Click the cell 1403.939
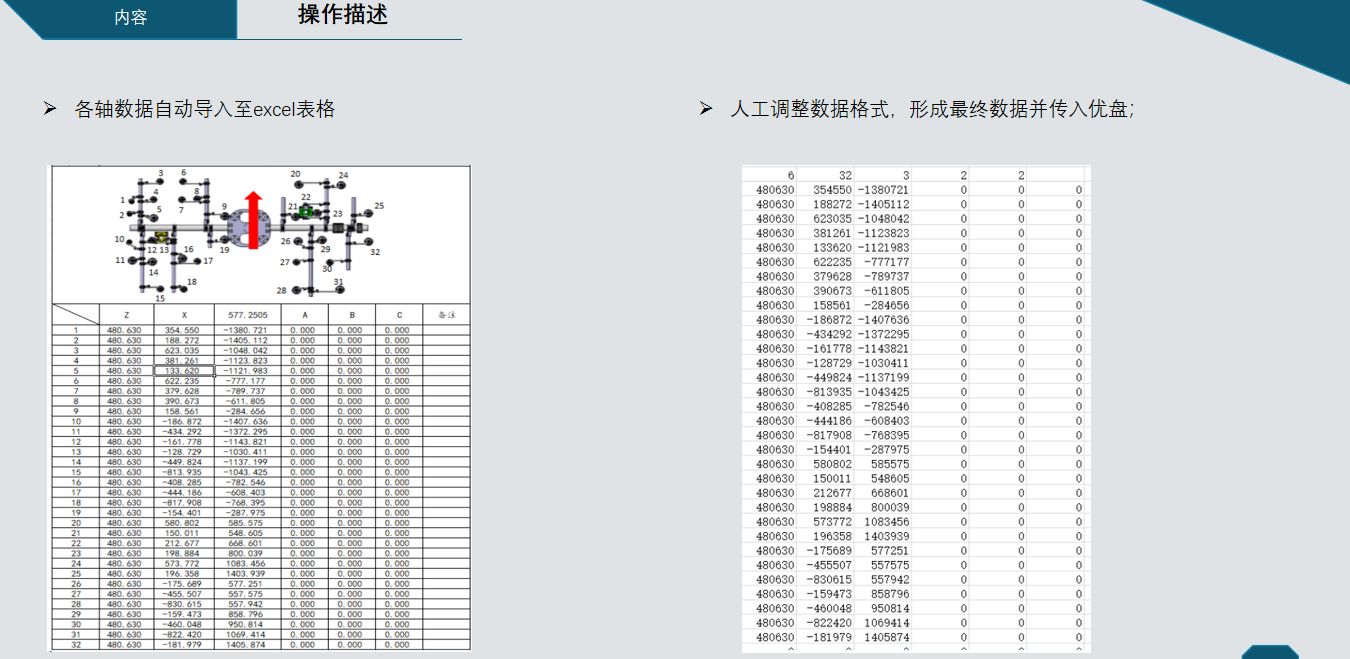Screen dimensions: 1350x659 coord(247,574)
